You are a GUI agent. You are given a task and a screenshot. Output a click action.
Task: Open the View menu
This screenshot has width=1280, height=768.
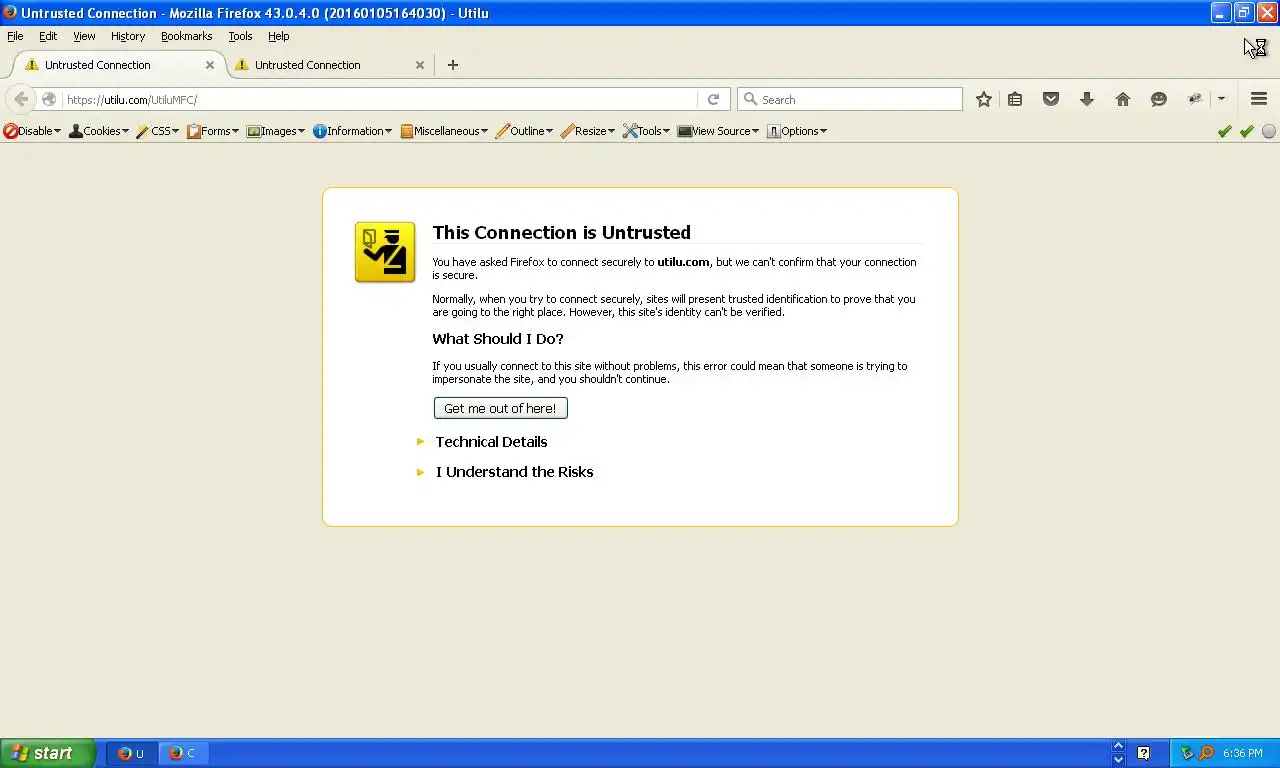pos(84,36)
